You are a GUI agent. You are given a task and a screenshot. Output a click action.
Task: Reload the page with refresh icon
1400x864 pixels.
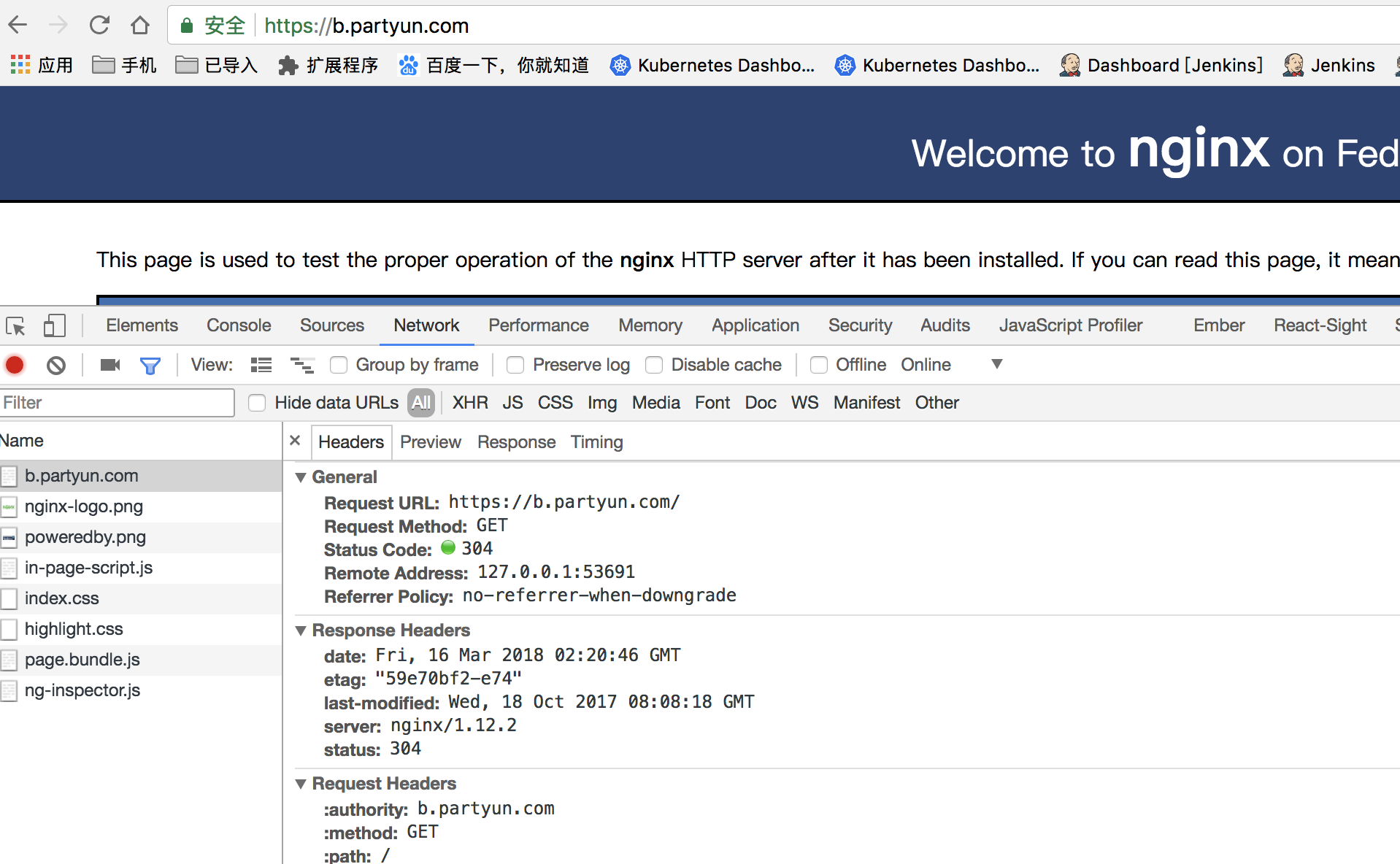[99, 26]
